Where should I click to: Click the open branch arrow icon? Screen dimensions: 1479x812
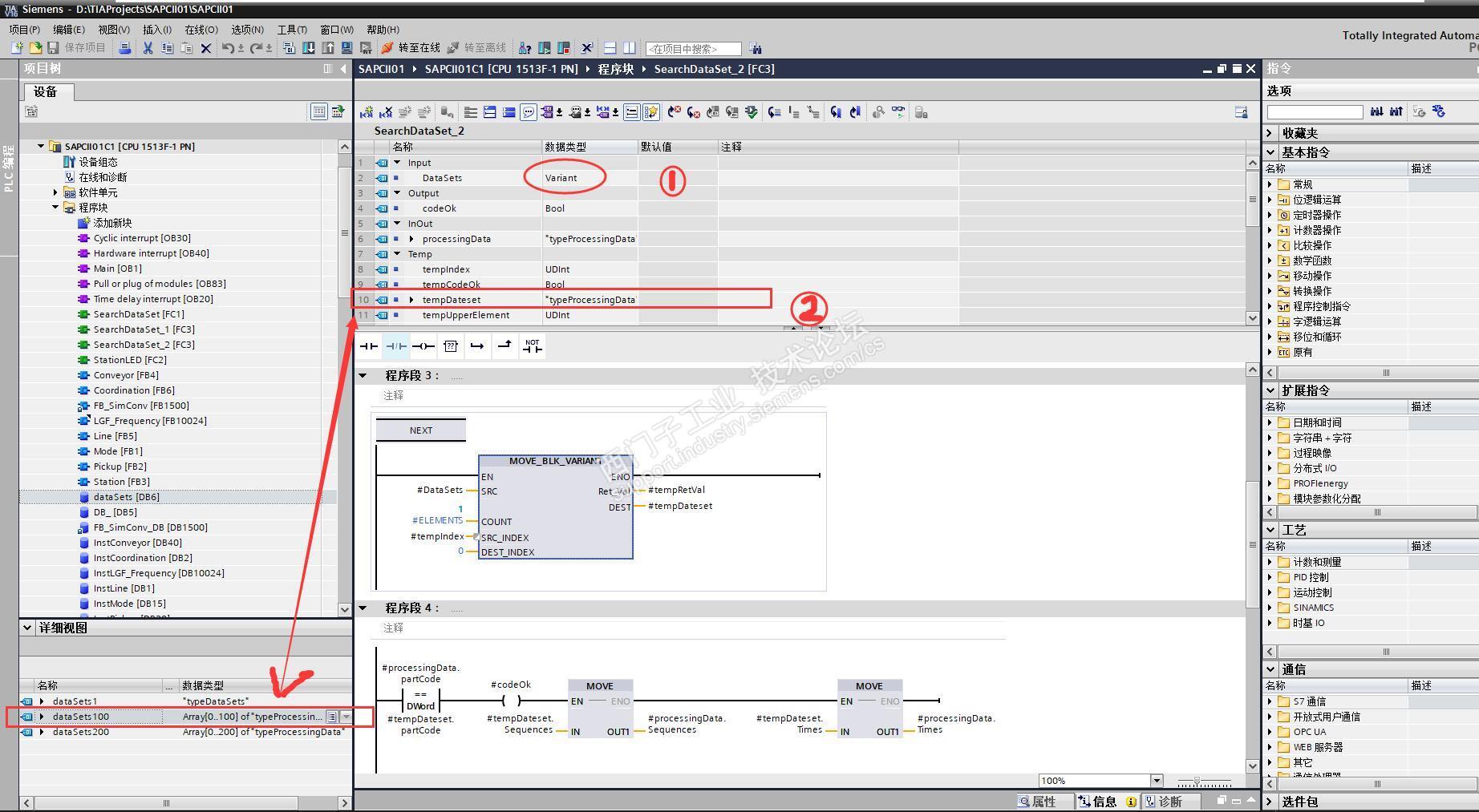(x=477, y=346)
